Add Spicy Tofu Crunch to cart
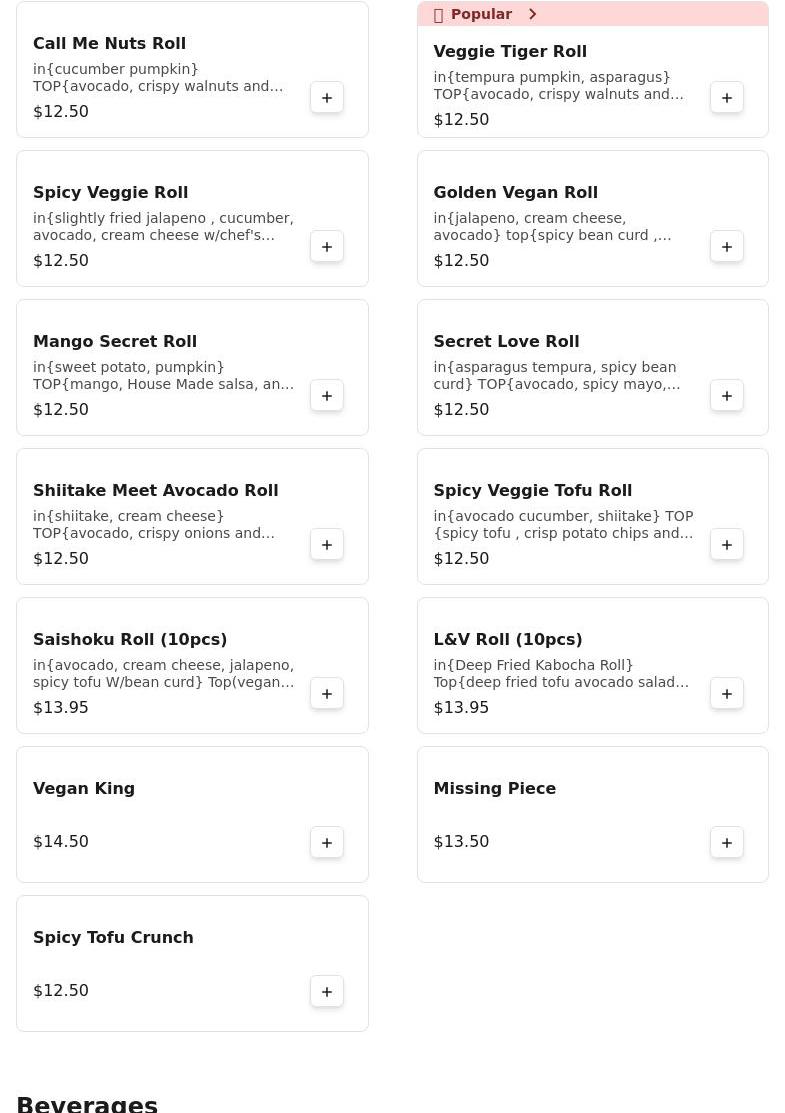This screenshot has width=785, height=1113. tap(327, 992)
